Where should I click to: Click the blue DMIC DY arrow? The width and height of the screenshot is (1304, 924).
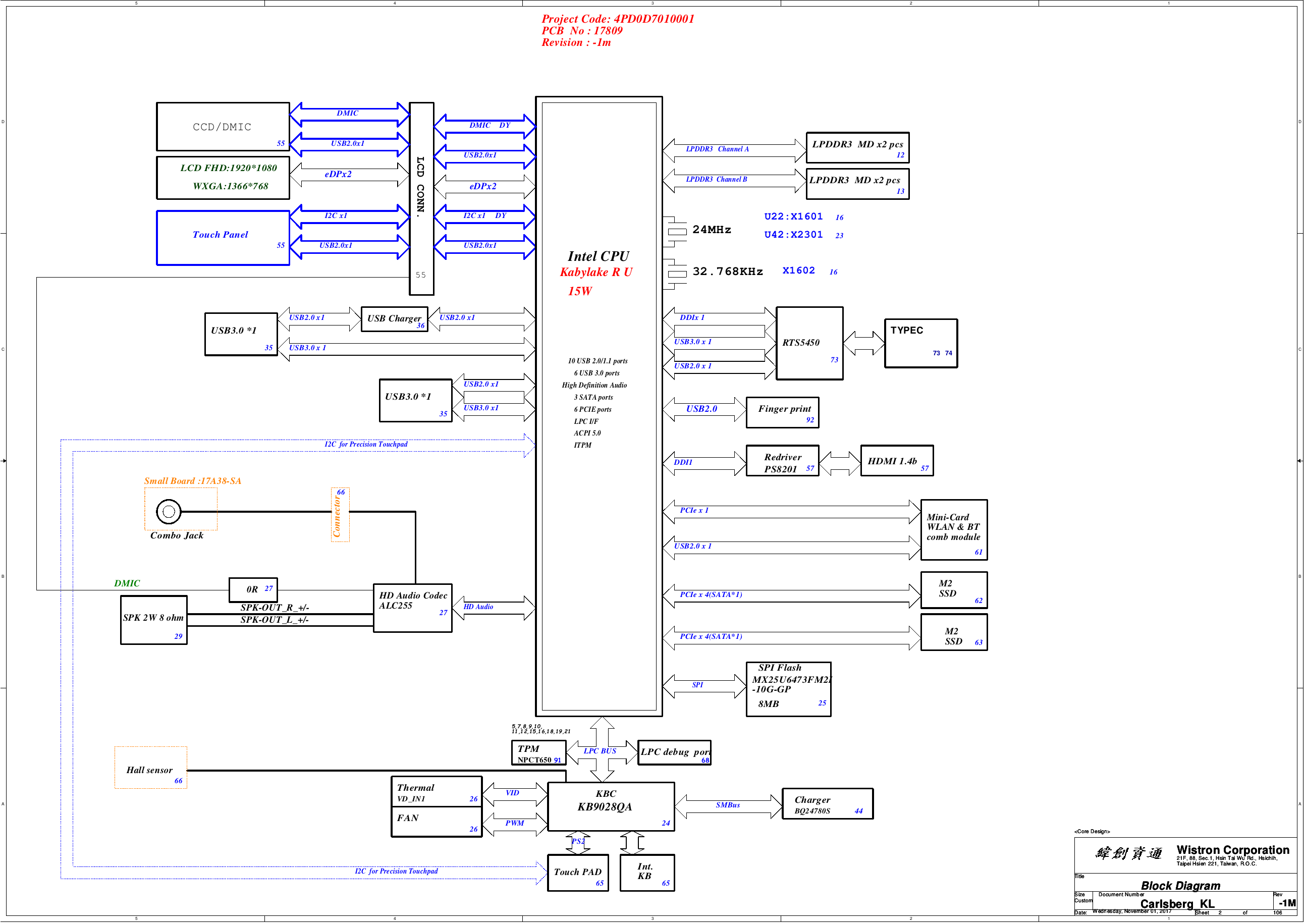click(485, 126)
